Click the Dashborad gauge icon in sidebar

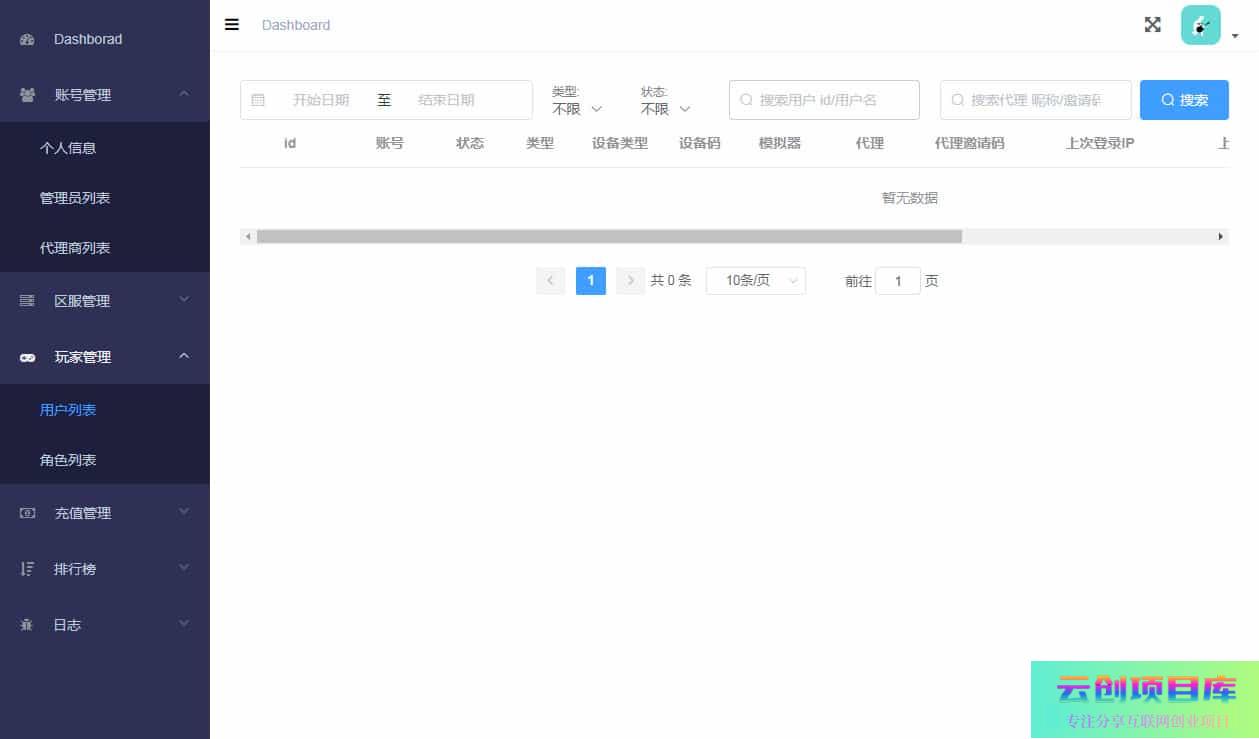(27, 40)
